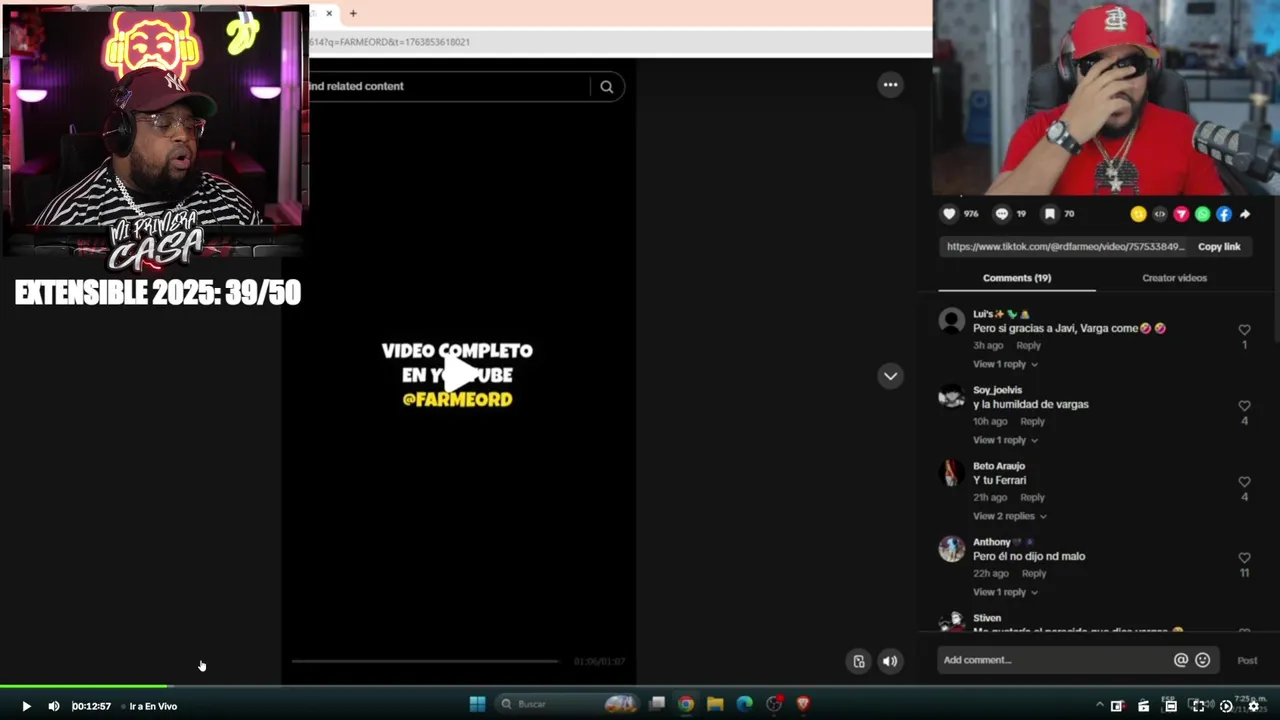Insert a mention with the @ icon
Viewport: 1280px width, 720px height.
1181,660
